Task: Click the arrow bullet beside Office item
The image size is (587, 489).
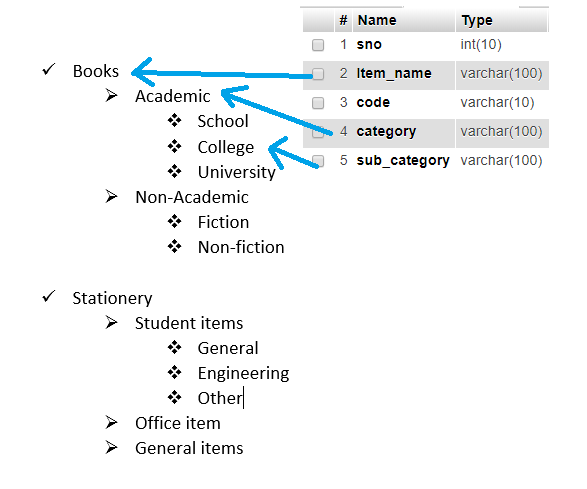Action: pyautogui.click(x=111, y=422)
